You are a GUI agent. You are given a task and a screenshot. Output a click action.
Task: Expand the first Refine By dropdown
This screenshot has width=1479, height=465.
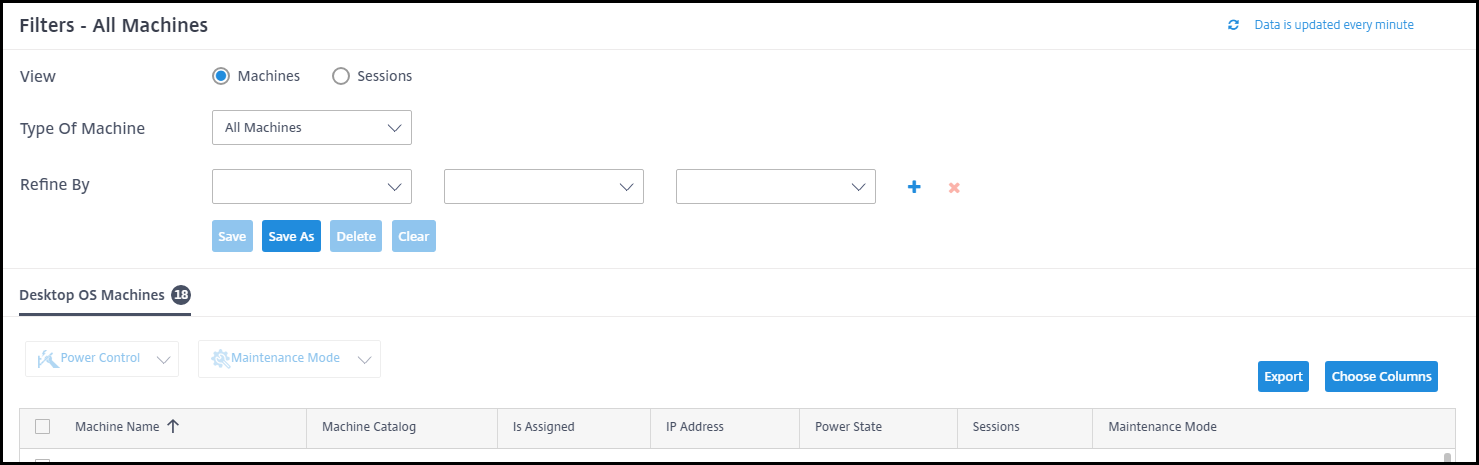312,187
